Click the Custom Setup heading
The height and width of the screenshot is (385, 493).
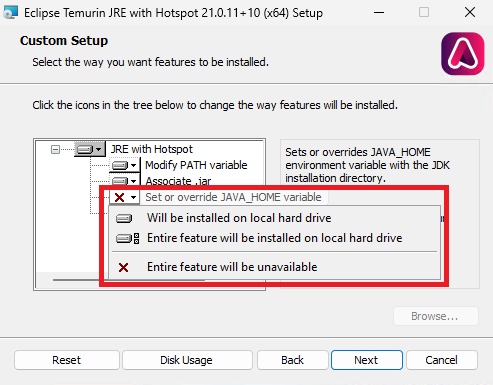click(64, 41)
